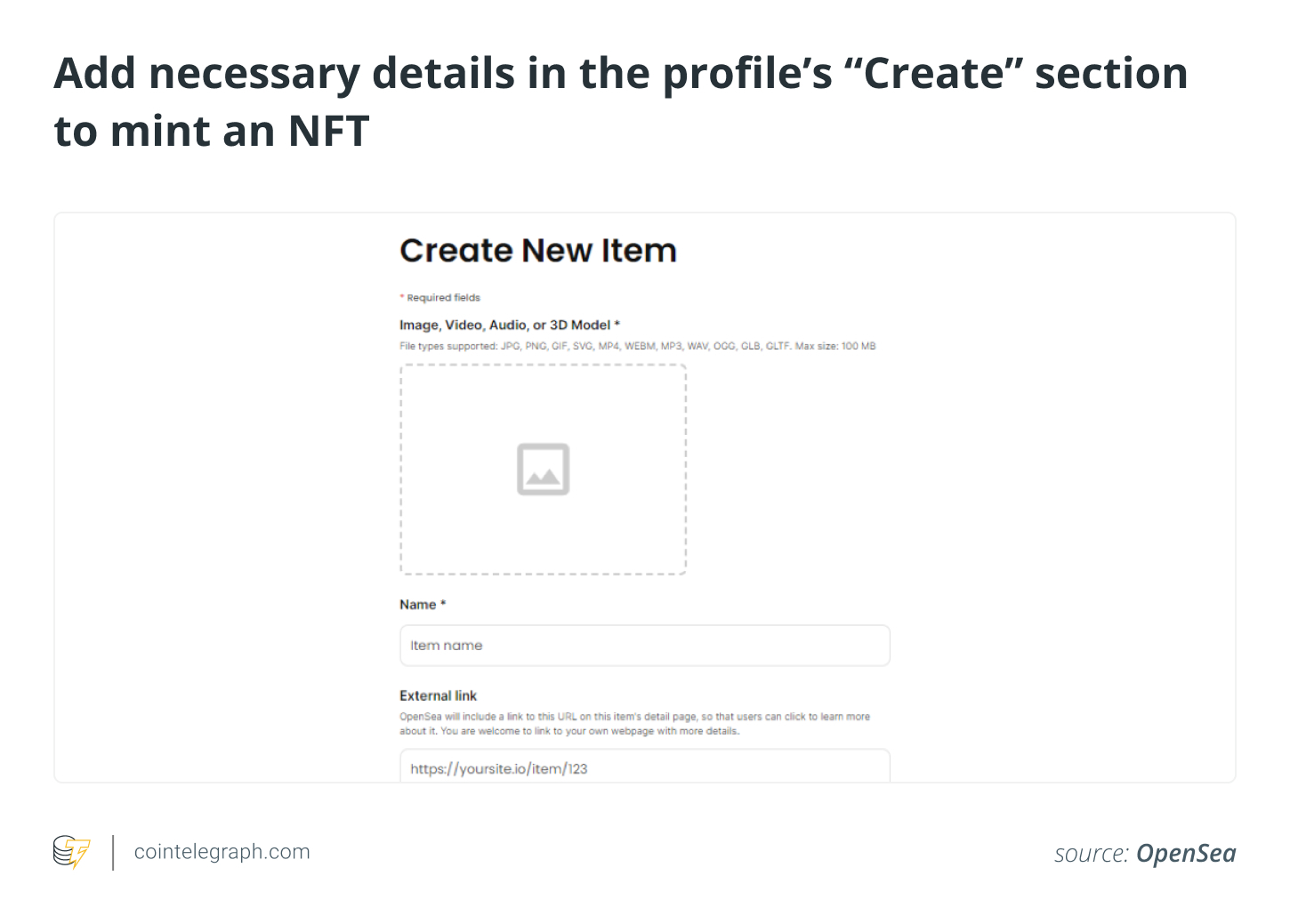
Task: Open the cointelegraph.com link
Action: tap(222, 852)
